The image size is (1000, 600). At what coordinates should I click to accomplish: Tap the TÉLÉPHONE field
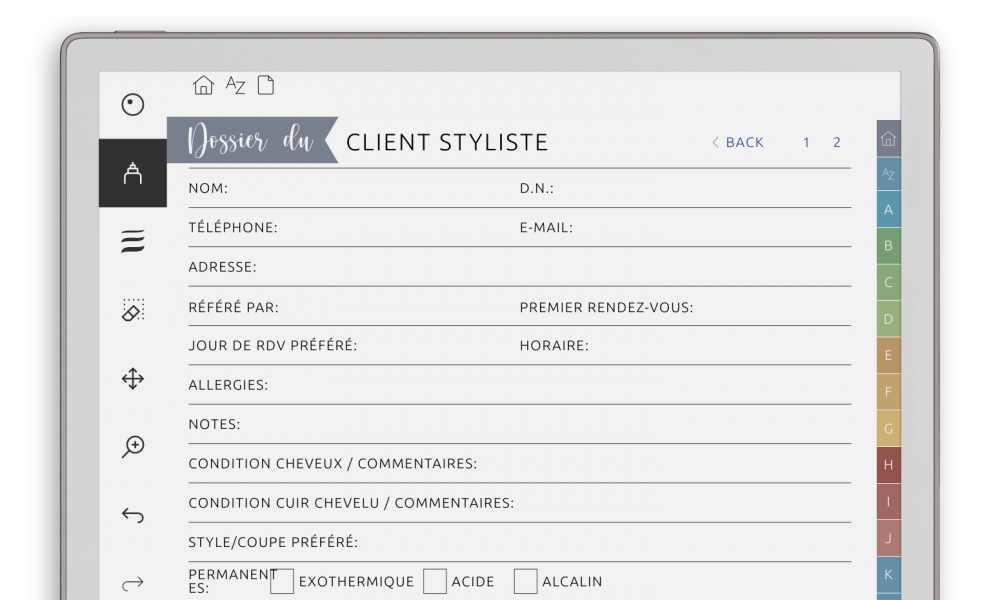click(x=354, y=228)
